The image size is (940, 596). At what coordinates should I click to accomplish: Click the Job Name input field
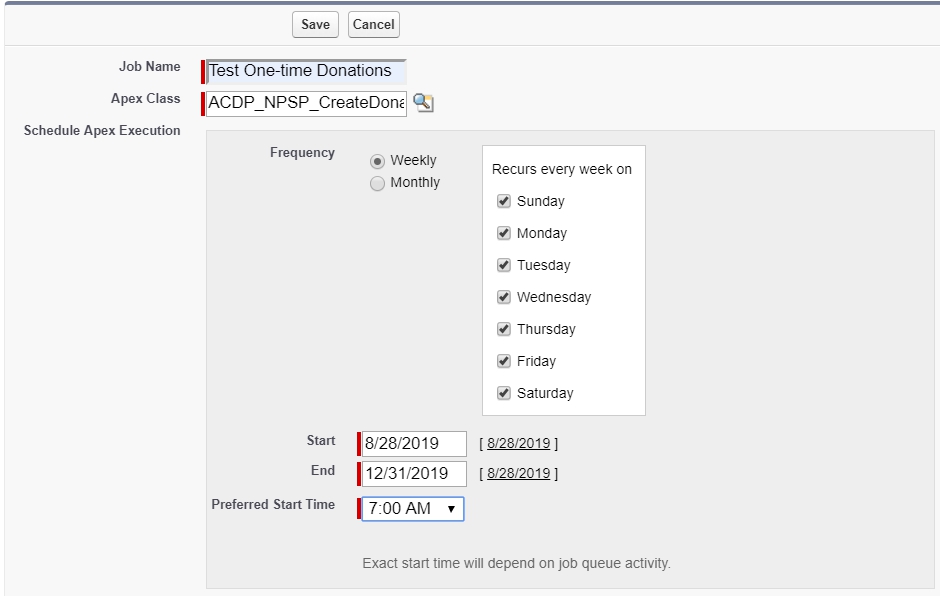306,71
